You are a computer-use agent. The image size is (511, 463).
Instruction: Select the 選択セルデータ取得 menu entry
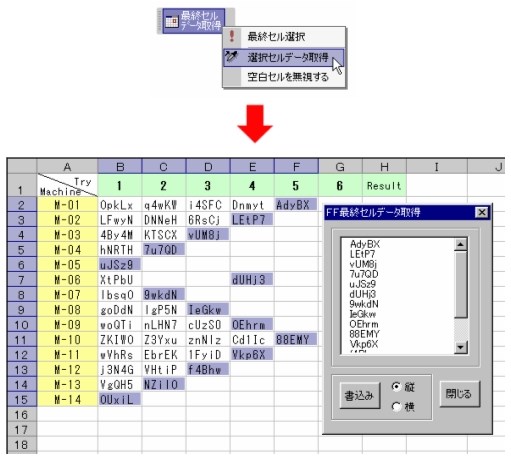[284, 57]
